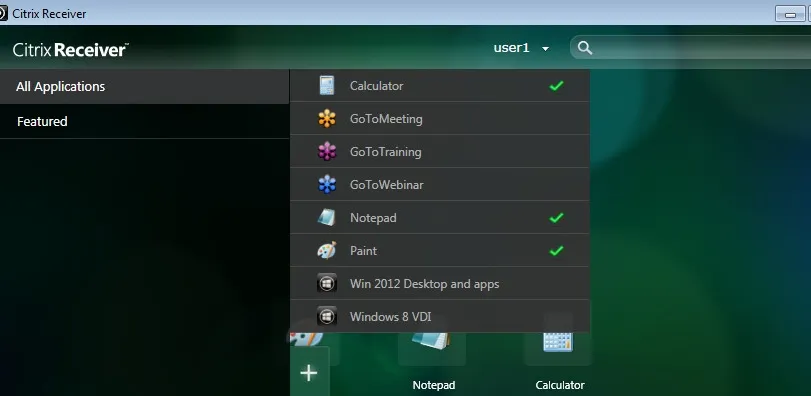This screenshot has height=396, width=811.
Task: Choose the GoToMeeting entry
Action: pyautogui.click(x=440, y=118)
